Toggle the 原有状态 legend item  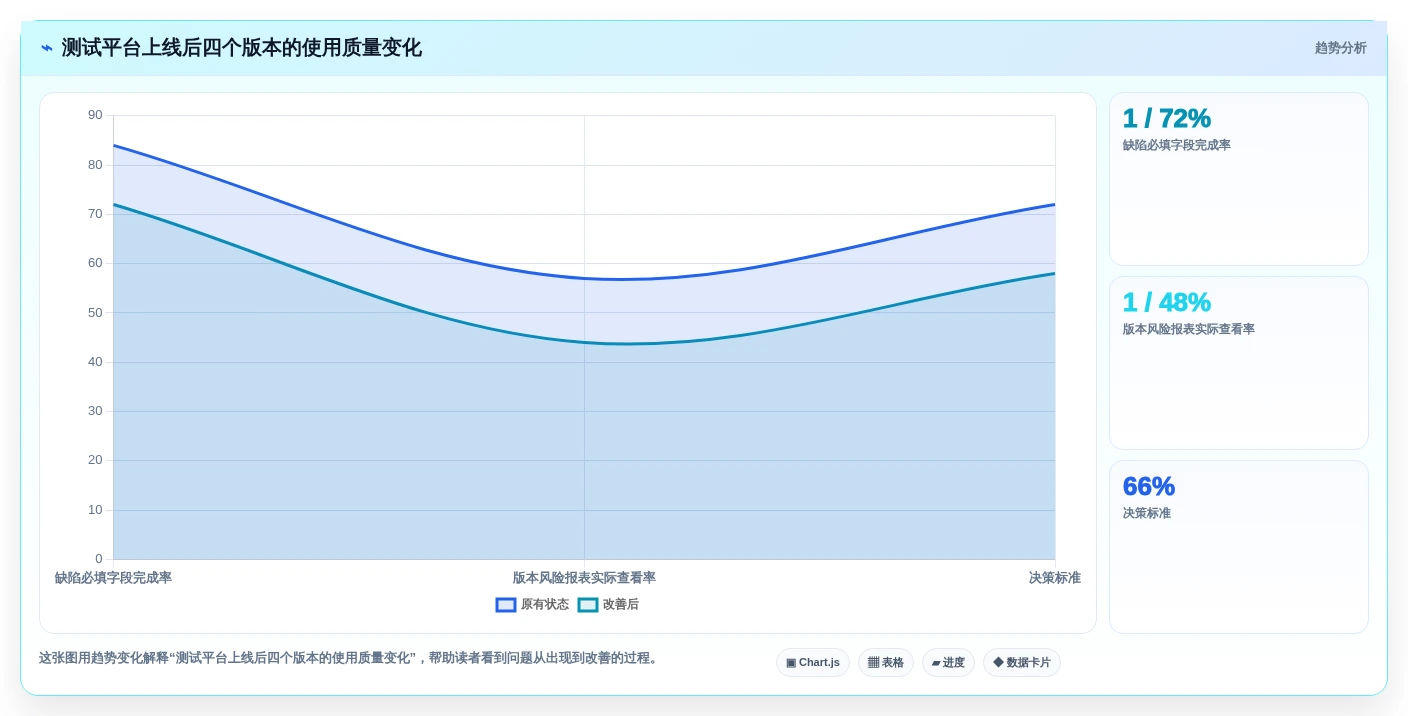(532, 605)
